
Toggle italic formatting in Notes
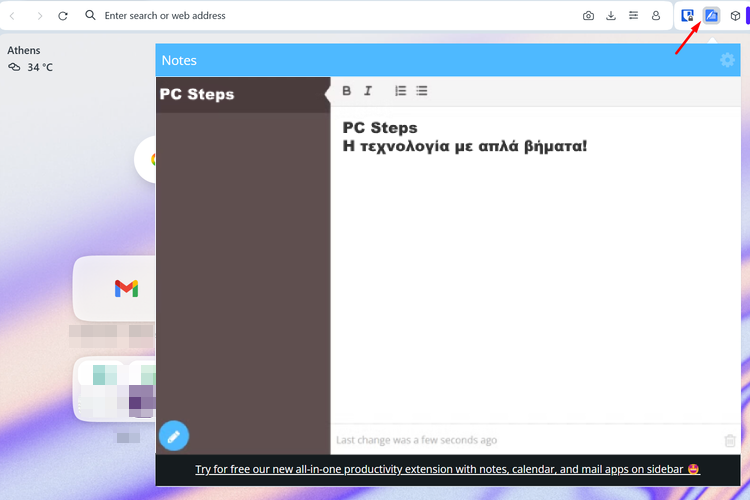pyautogui.click(x=368, y=90)
